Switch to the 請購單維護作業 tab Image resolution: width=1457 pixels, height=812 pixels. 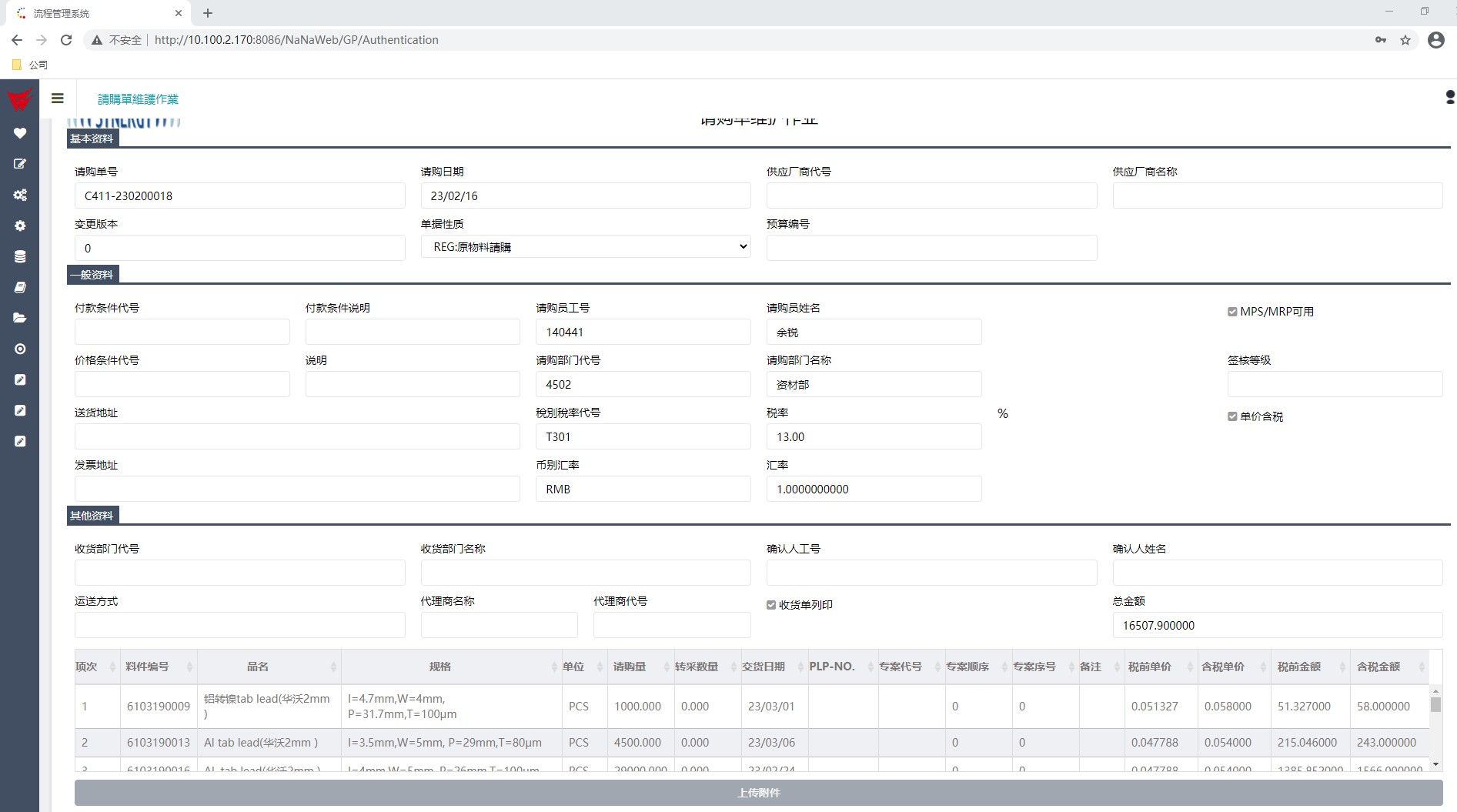(x=138, y=99)
